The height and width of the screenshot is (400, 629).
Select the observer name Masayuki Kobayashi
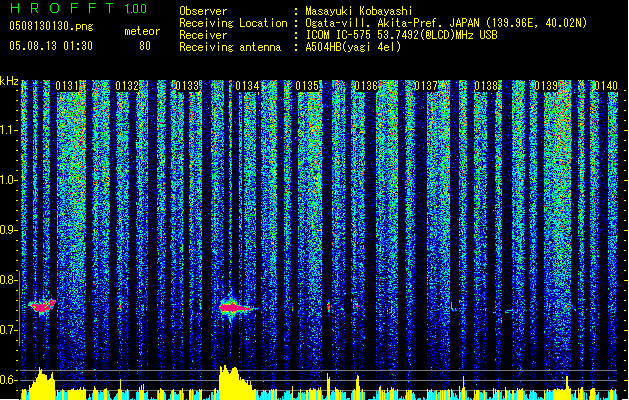pos(359,11)
